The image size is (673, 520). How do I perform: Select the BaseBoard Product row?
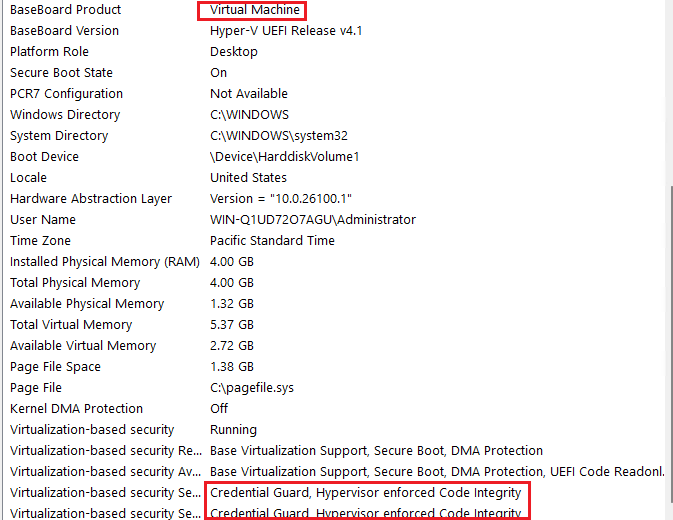coord(65,10)
